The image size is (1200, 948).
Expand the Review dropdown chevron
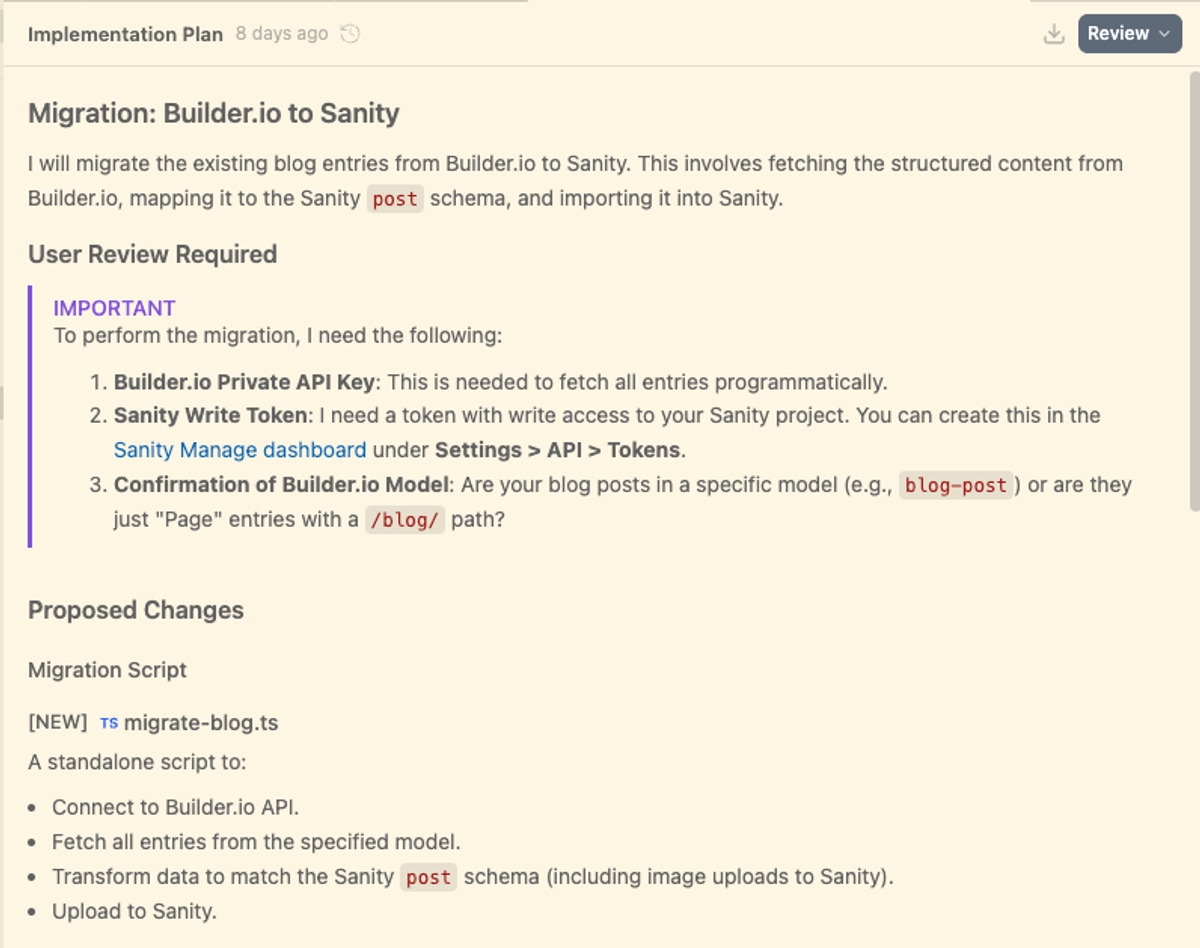pyautogui.click(x=1164, y=34)
